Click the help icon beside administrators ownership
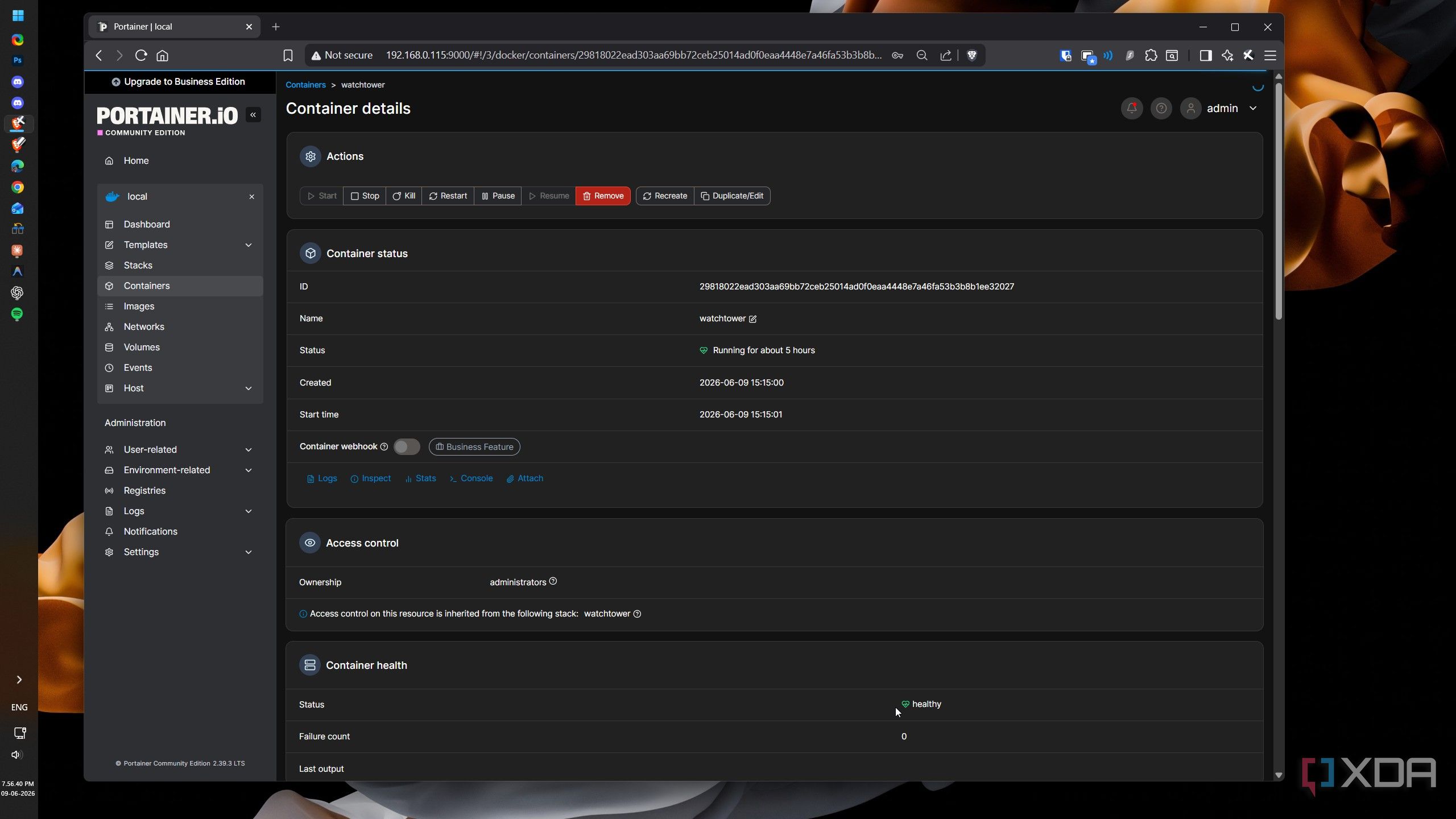The image size is (1456, 819). [x=553, y=581]
